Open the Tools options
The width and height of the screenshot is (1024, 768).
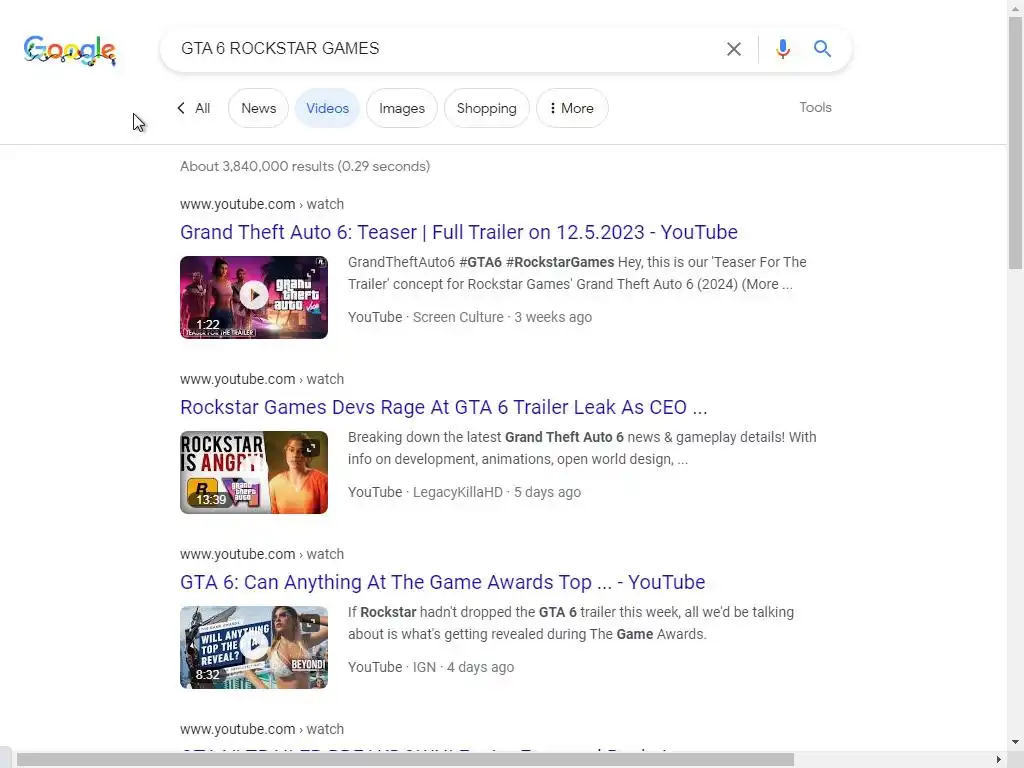point(816,107)
